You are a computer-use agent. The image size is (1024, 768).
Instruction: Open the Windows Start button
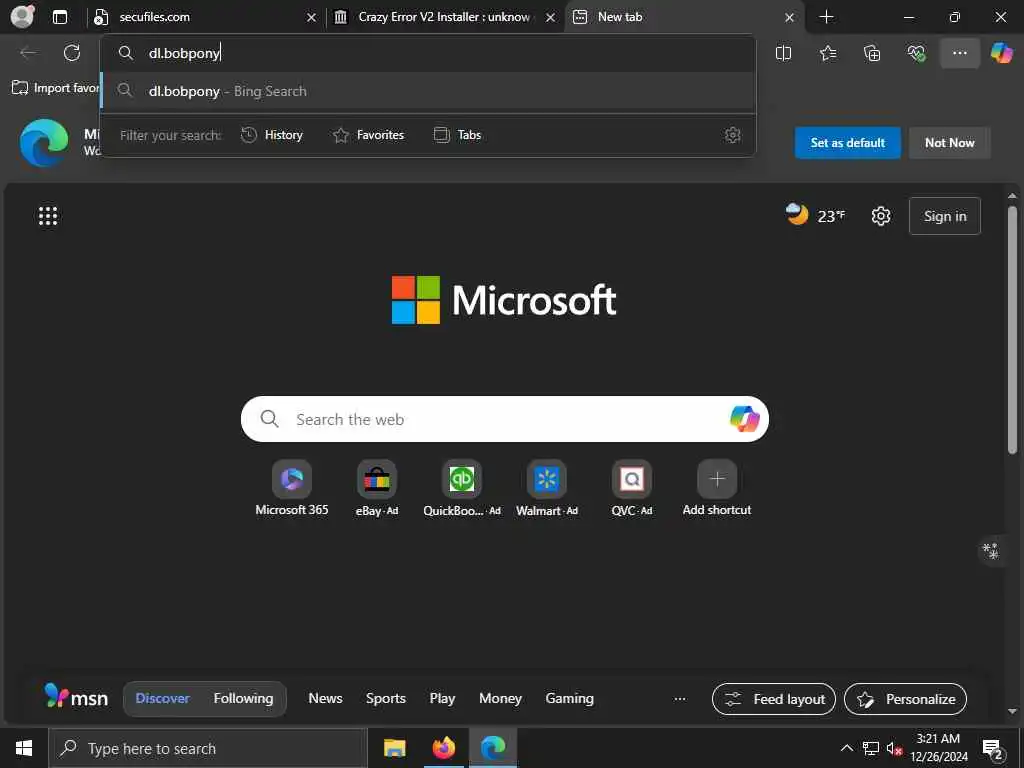click(x=24, y=748)
